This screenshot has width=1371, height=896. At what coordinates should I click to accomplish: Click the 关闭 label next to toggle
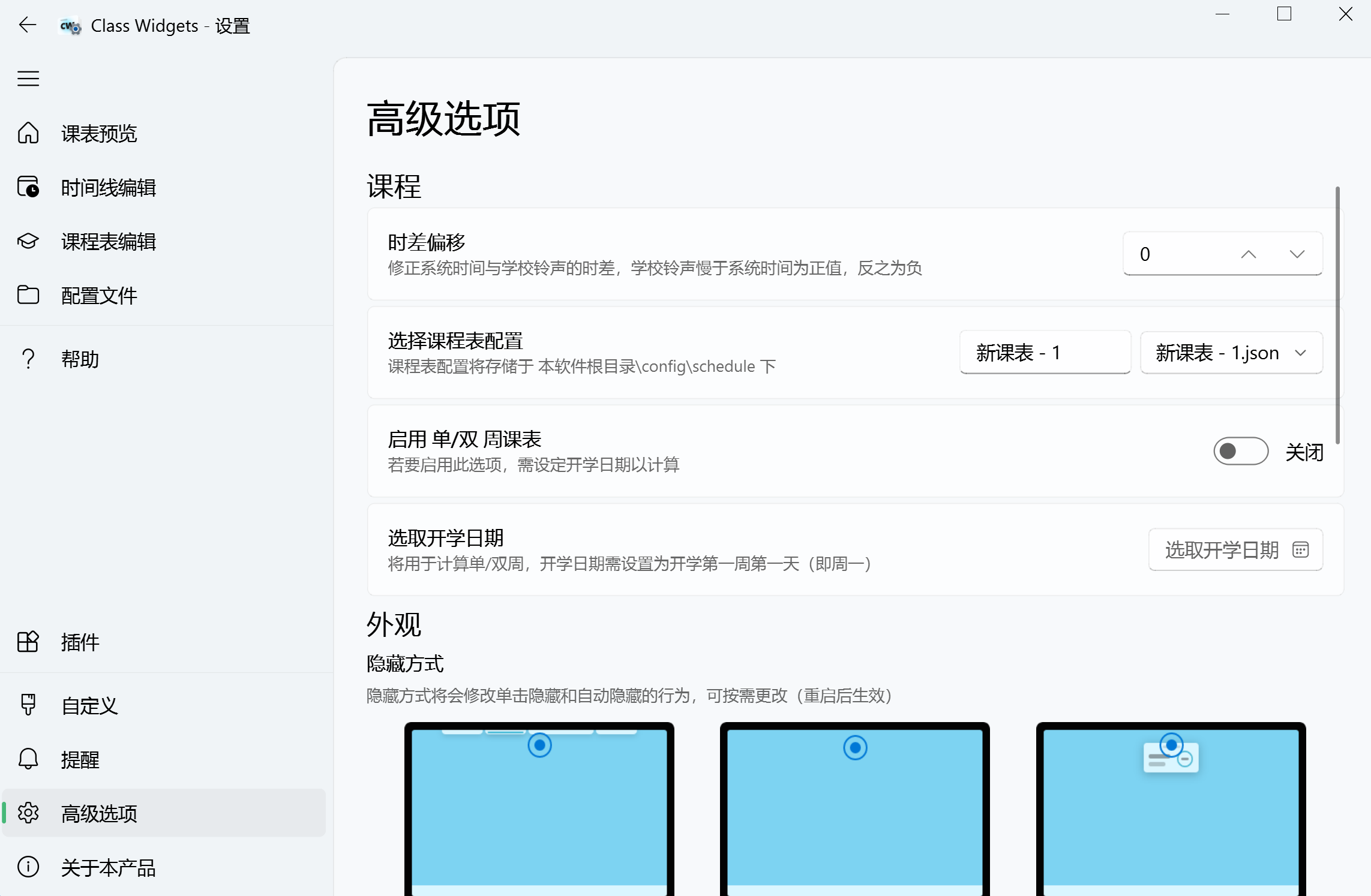click(x=1304, y=452)
